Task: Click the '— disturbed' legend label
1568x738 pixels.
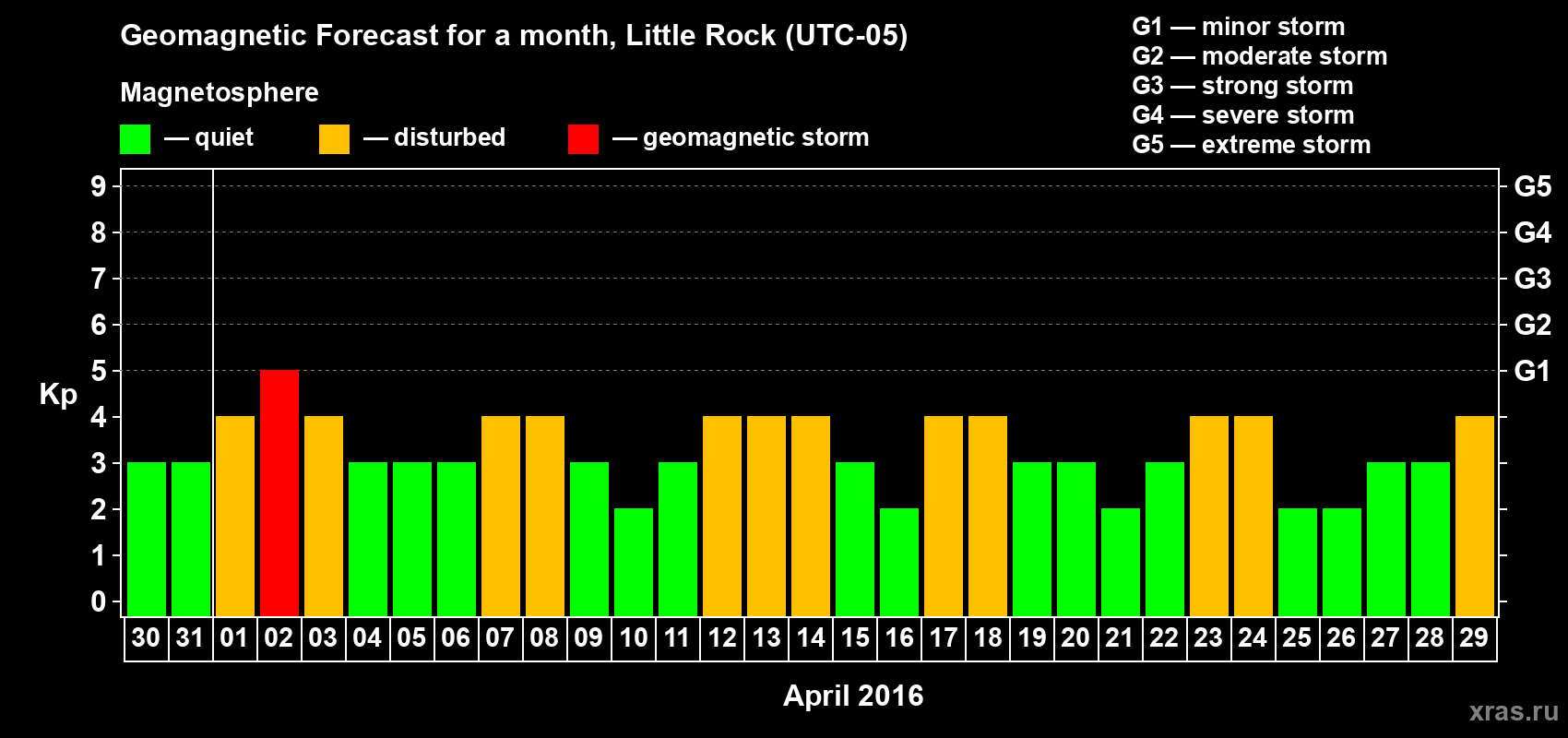Action: 434,137
